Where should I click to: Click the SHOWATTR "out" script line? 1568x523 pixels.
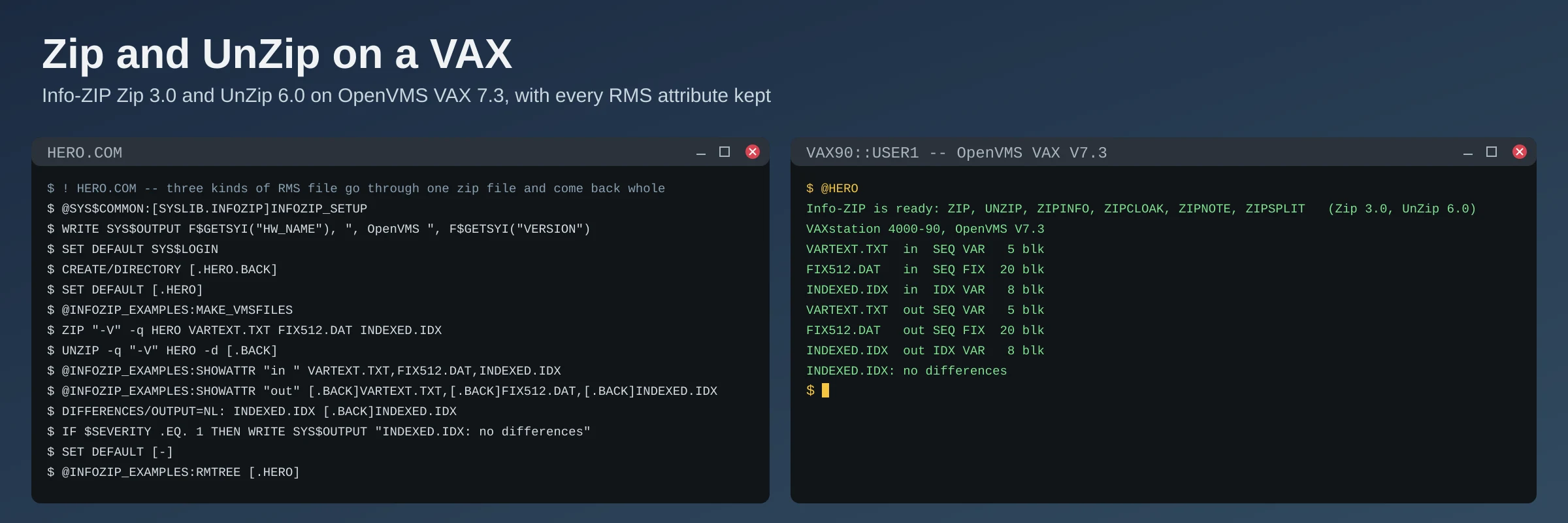point(382,391)
